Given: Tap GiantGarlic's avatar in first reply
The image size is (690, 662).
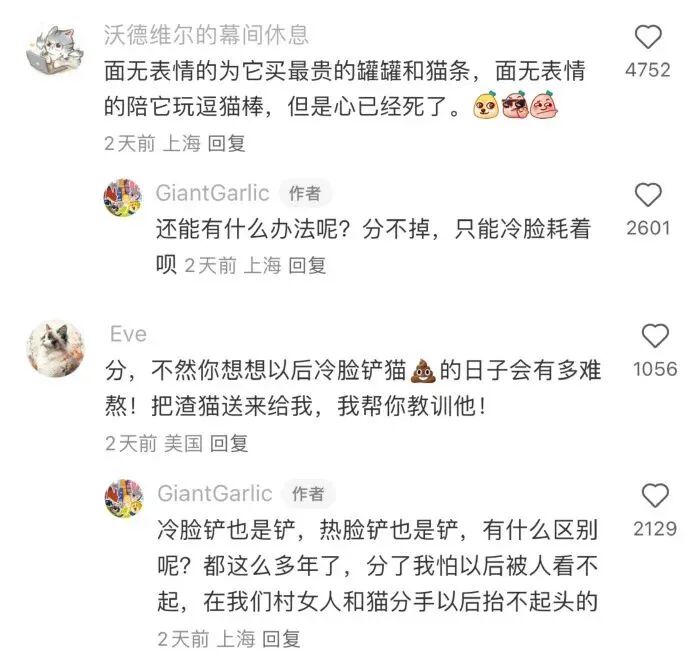Looking at the screenshot, I should (123, 197).
